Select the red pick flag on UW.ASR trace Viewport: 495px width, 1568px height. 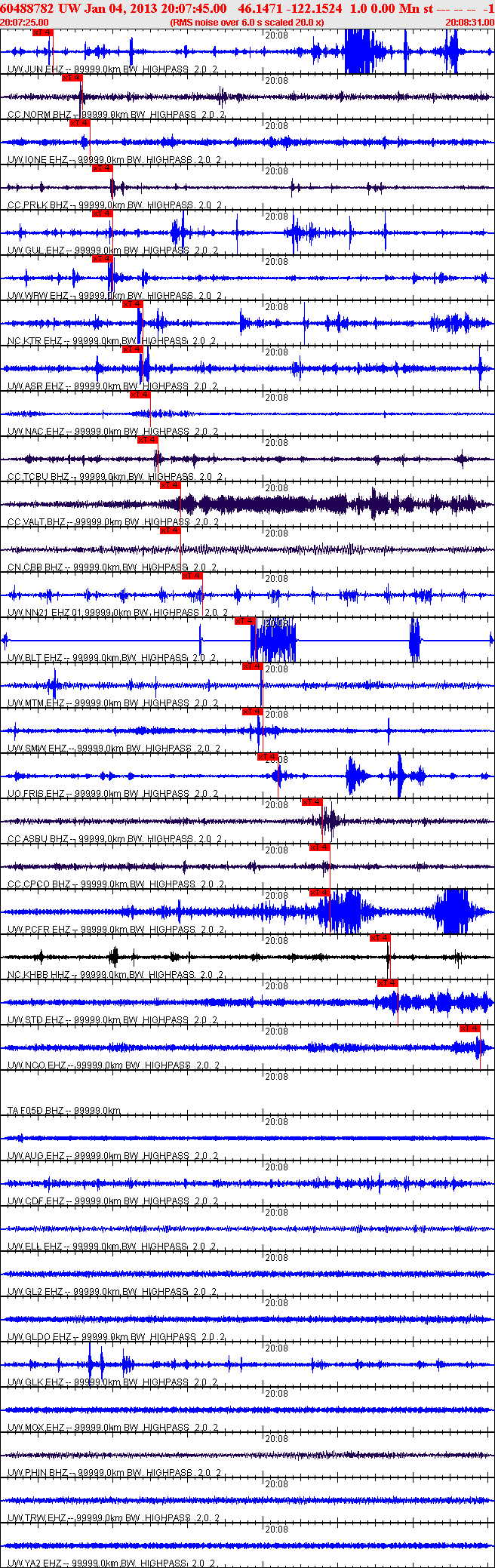[x=132, y=349]
